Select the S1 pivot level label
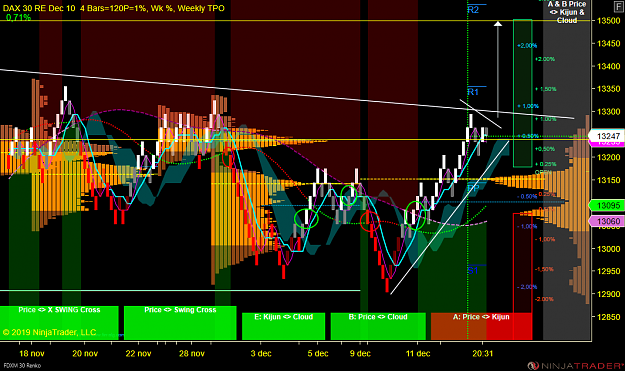Image resolution: width=625 pixels, height=371 pixels. point(473,271)
